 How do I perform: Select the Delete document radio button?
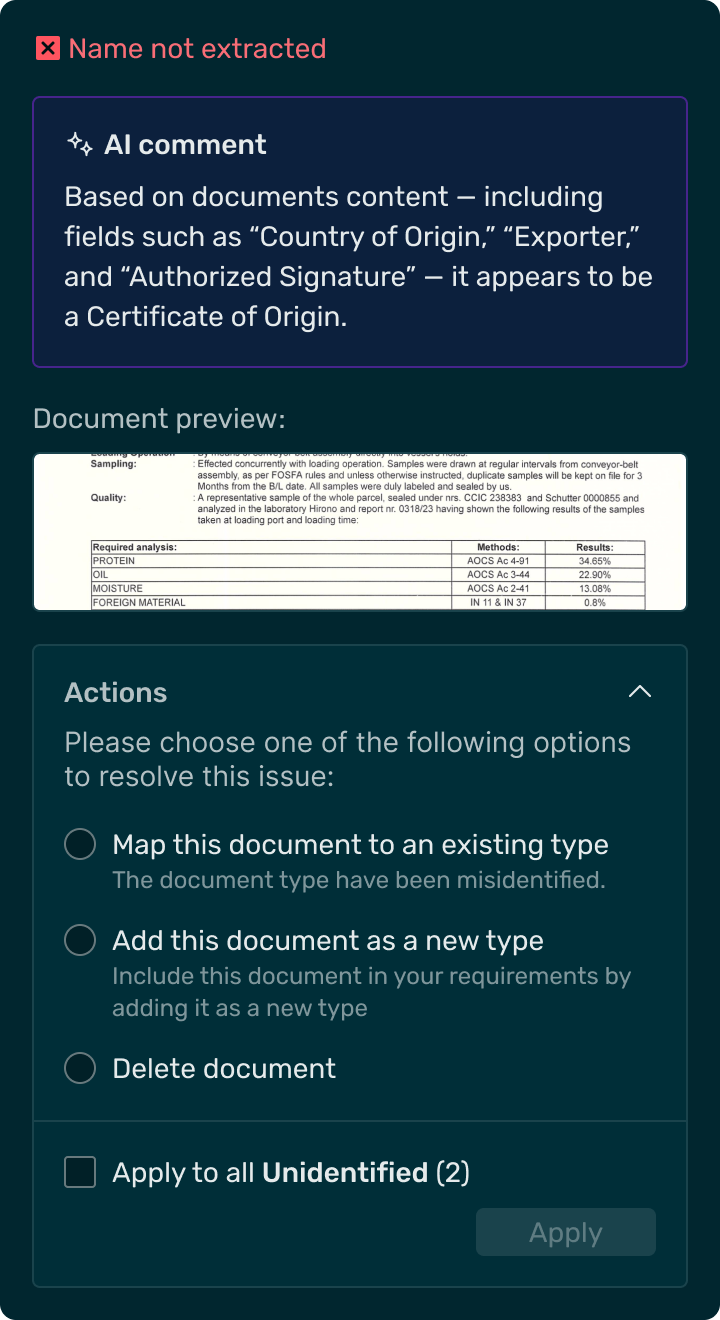click(80, 1068)
